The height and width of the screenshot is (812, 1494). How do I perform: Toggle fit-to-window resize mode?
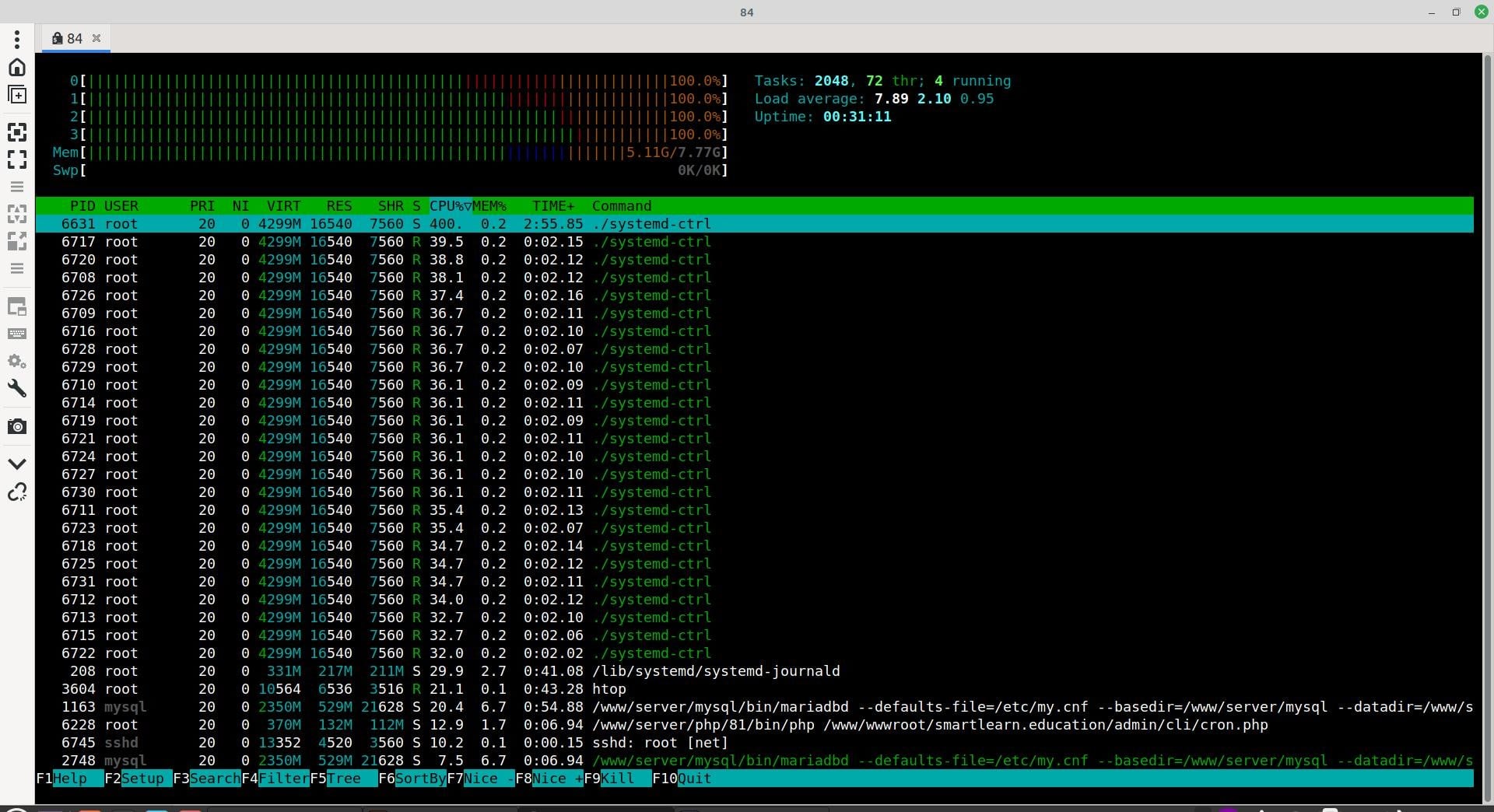point(17,131)
